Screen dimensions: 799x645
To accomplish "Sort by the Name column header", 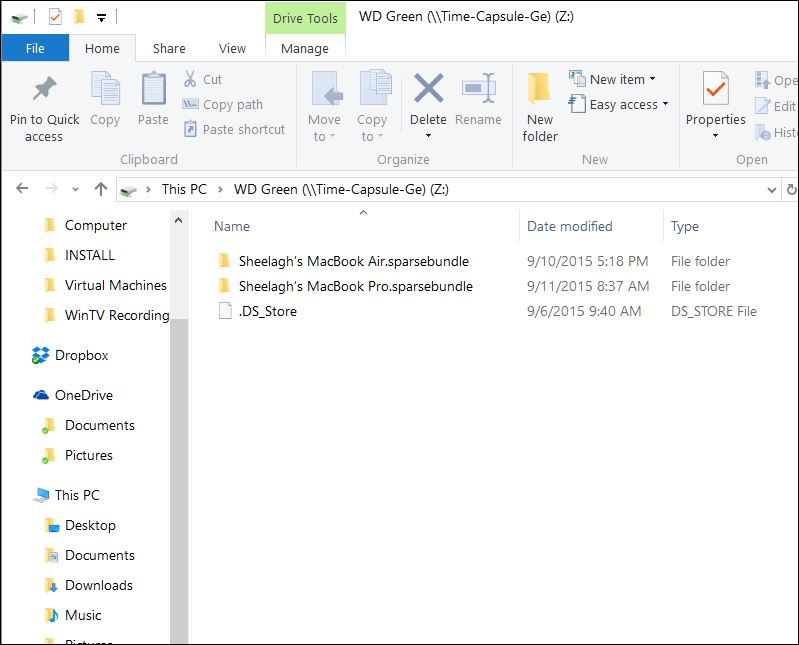I will 232,226.
